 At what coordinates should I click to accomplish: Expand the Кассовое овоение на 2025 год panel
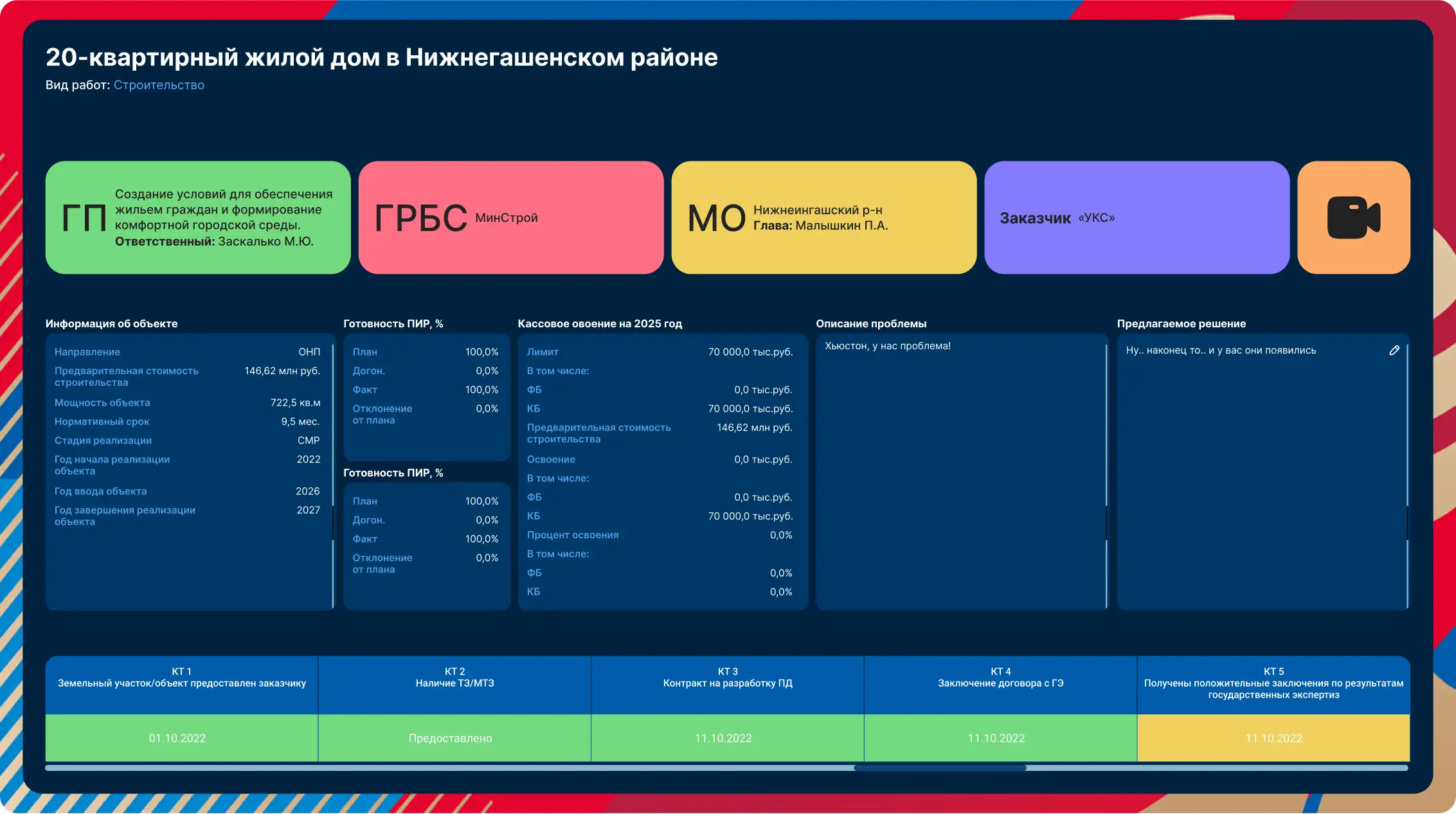click(599, 323)
